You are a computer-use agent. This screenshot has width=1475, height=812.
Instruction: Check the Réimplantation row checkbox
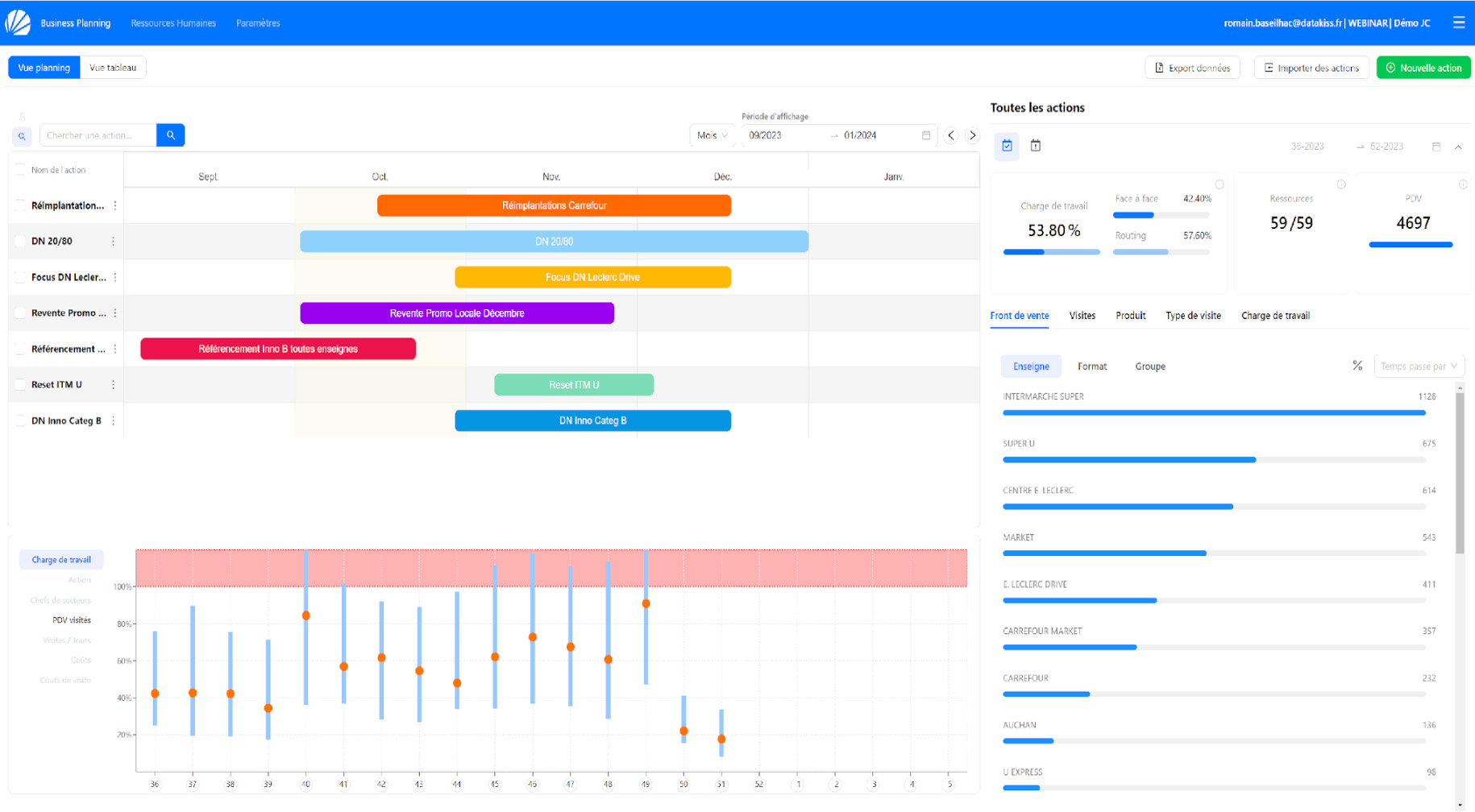coord(20,205)
